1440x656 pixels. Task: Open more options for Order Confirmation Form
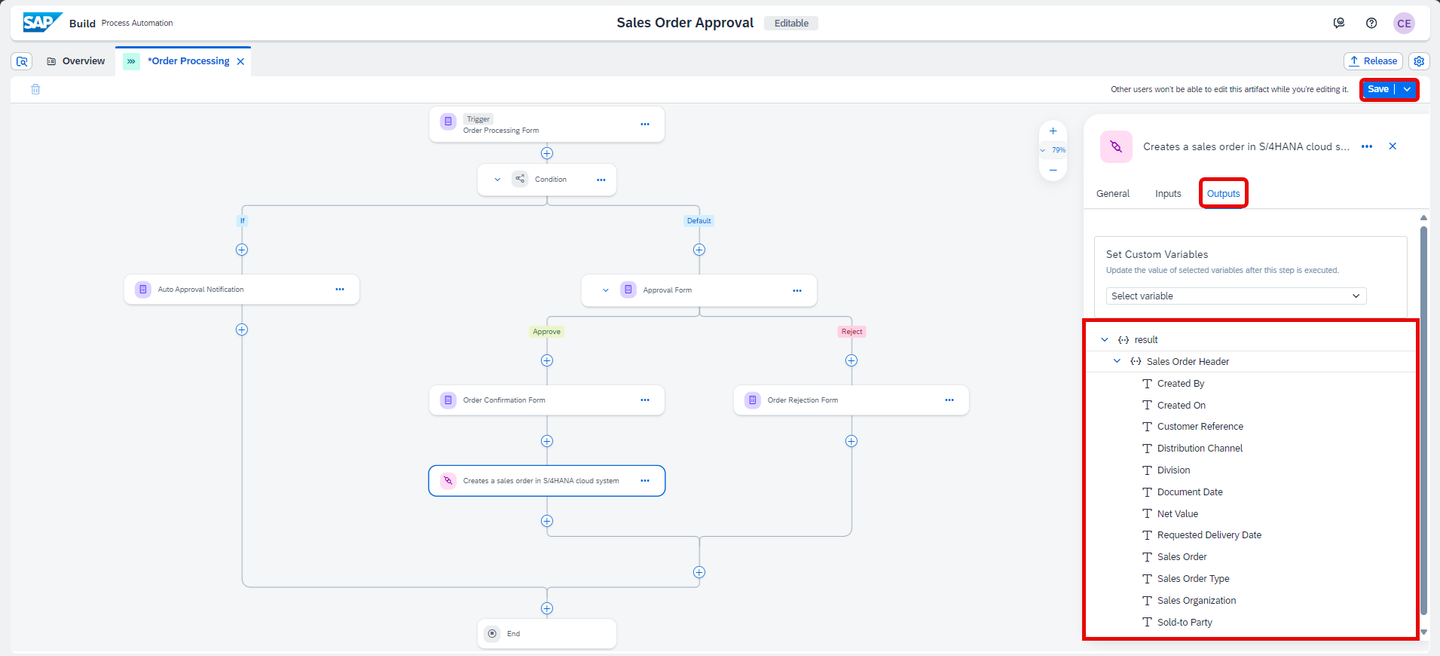pyautogui.click(x=645, y=400)
